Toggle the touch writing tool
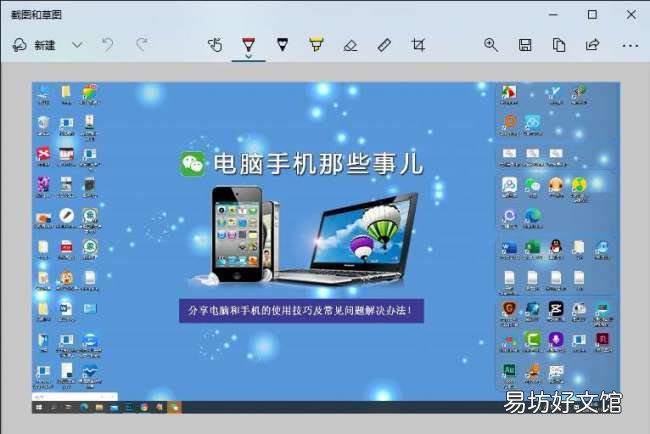This screenshot has width=650, height=434. pos(215,44)
